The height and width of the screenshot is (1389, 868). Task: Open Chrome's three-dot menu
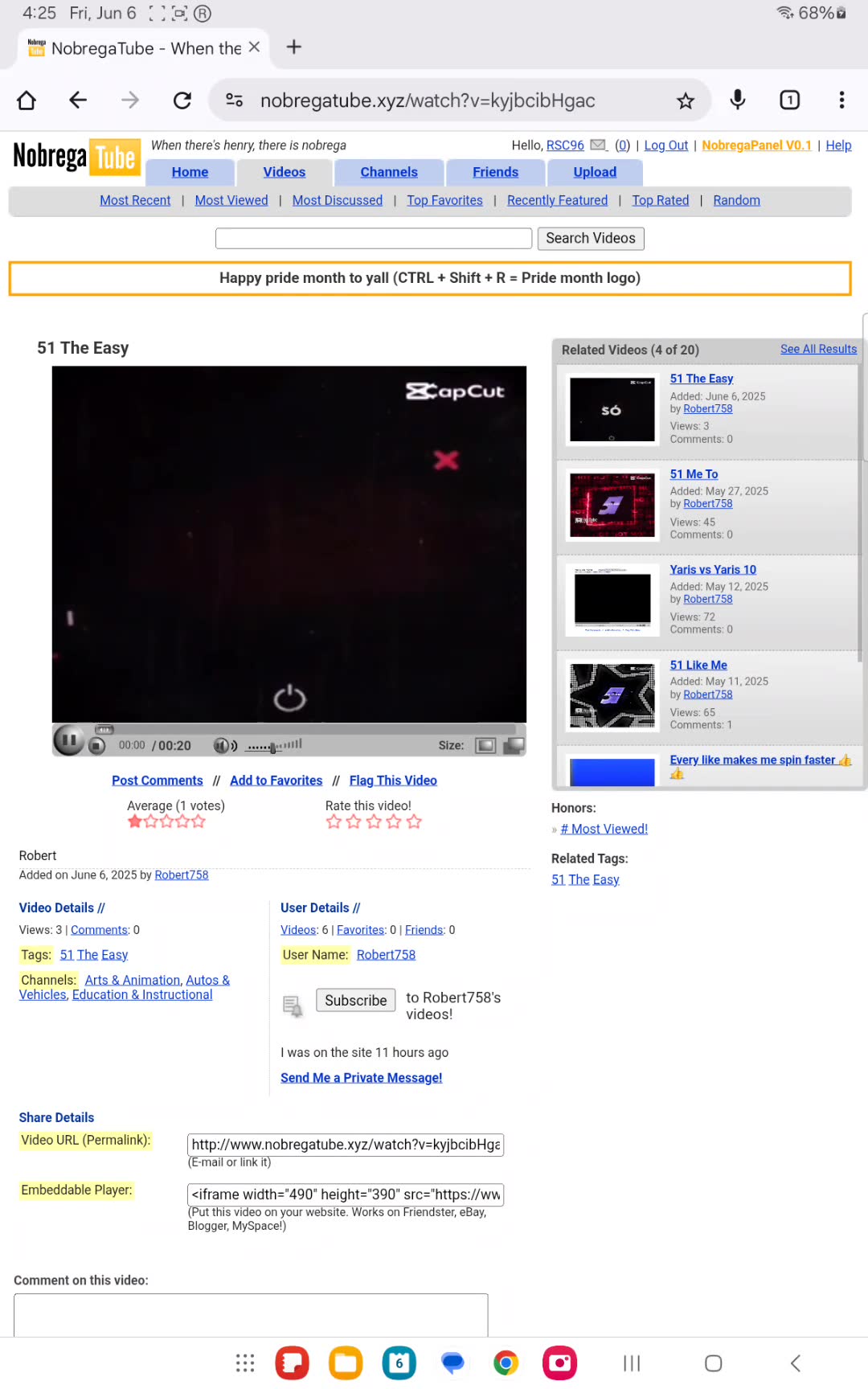coord(841,100)
